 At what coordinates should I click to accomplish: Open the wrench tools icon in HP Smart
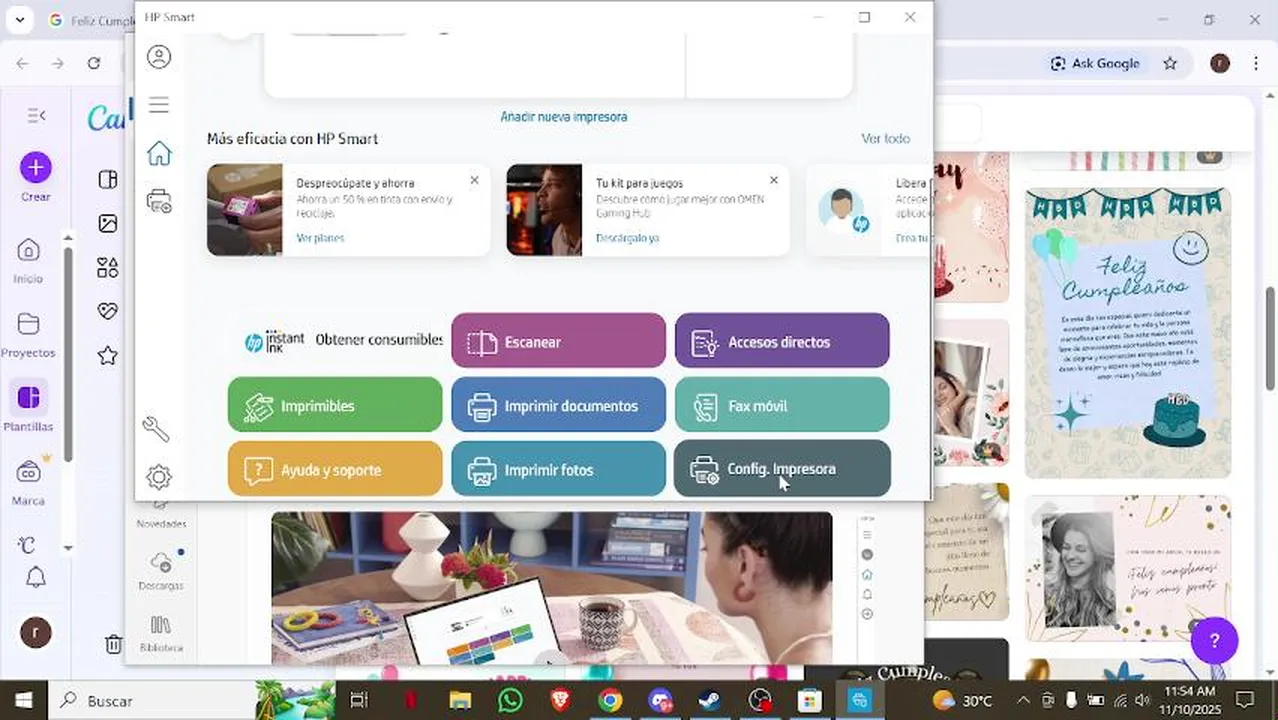(x=156, y=429)
